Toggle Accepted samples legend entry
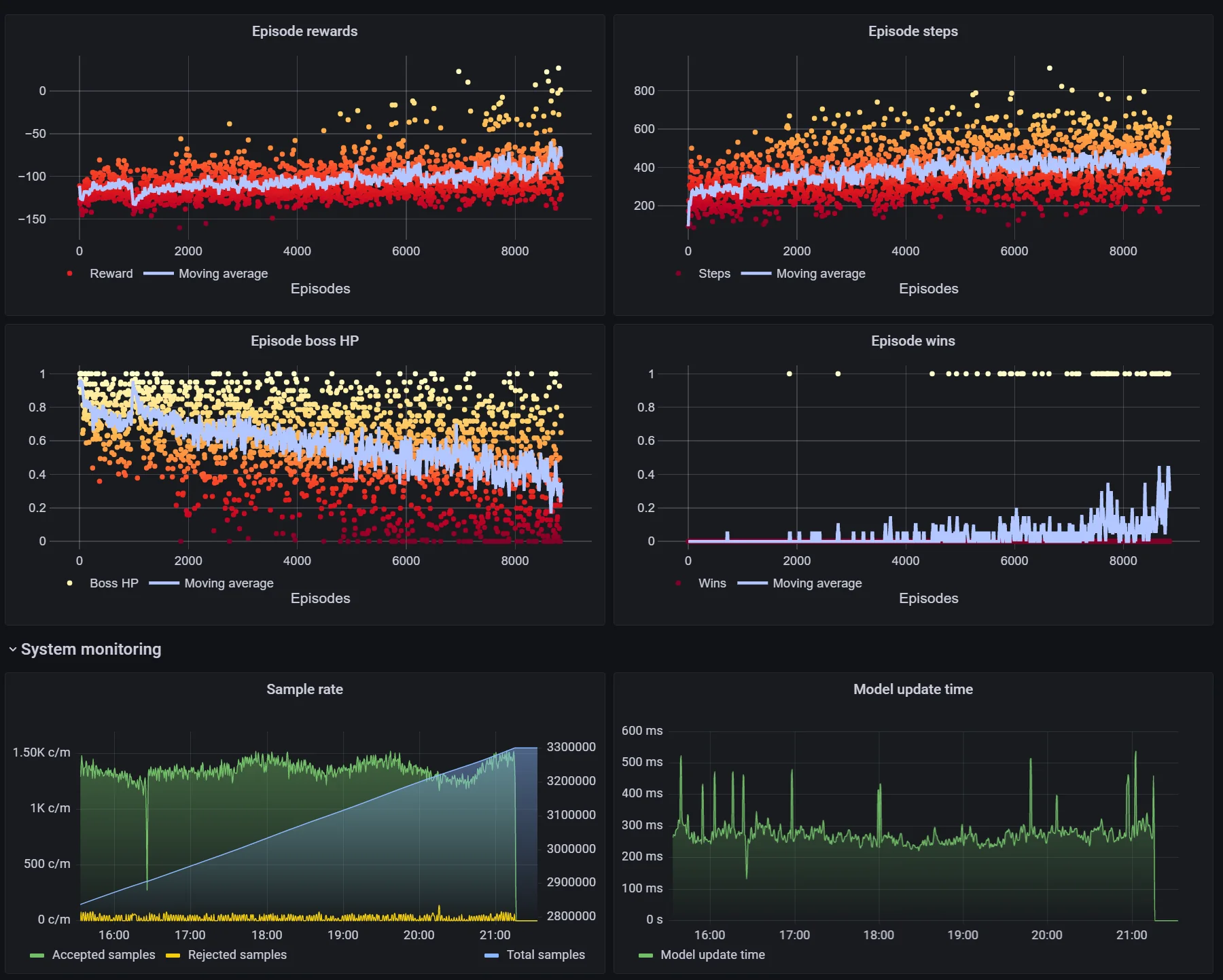This screenshot has height=980, width=1223. 103,955
